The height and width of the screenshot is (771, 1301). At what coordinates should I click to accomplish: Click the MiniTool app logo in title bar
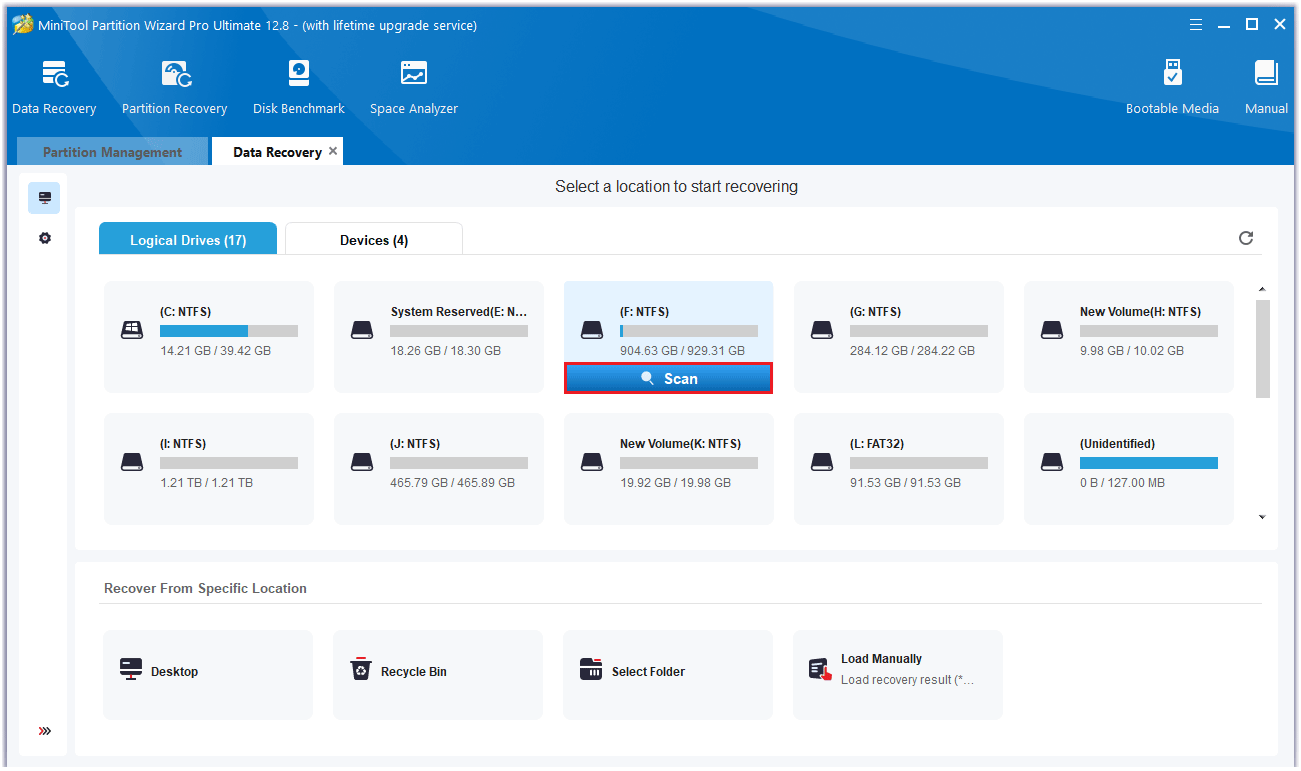(x=22, y=25)
